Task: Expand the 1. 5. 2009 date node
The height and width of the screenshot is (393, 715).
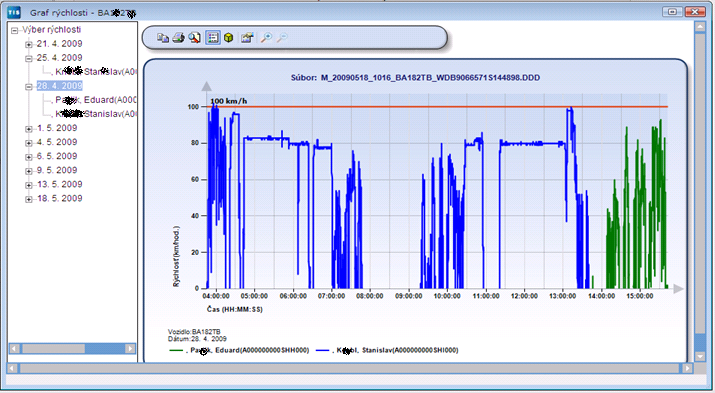Action: [29, 129]
